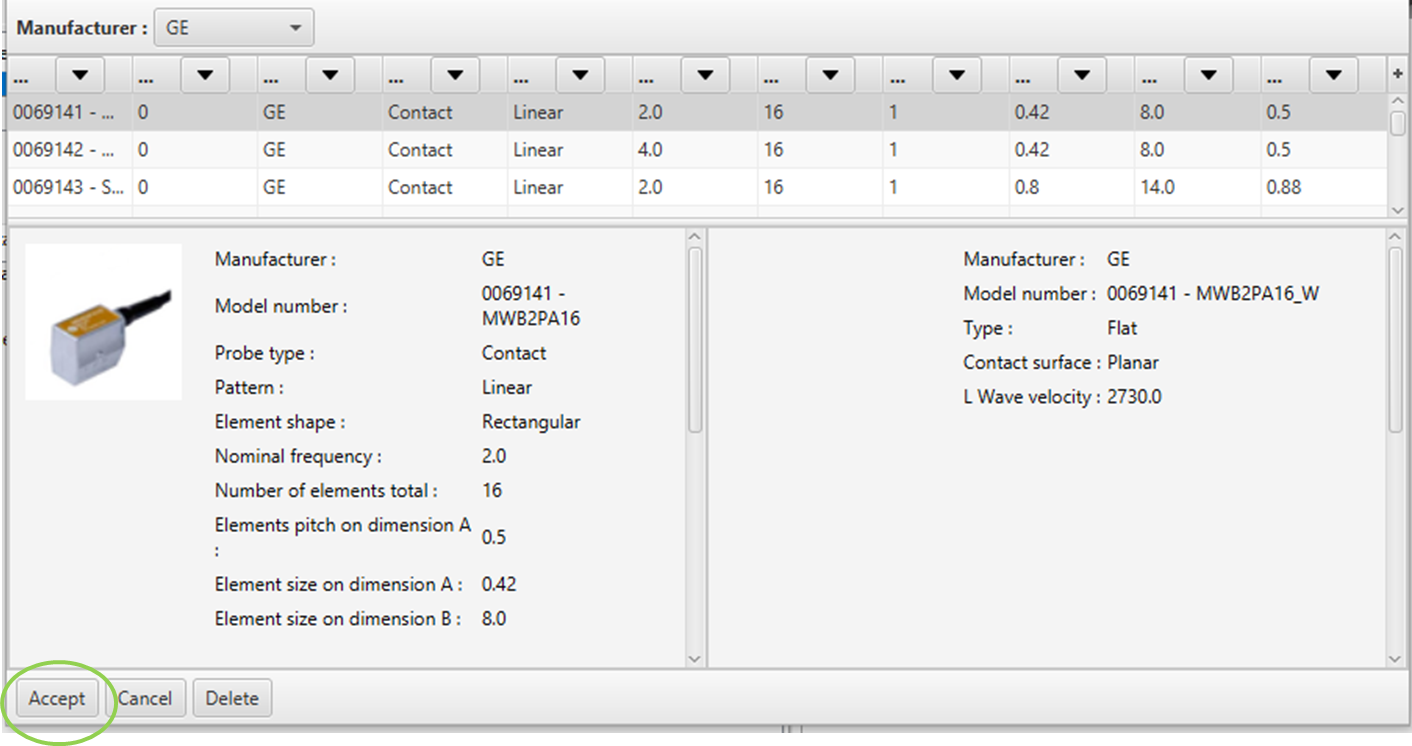Open the Manufacturer combo box showing GE
The width and height of the screenshot is (1412, 746).
233,28
